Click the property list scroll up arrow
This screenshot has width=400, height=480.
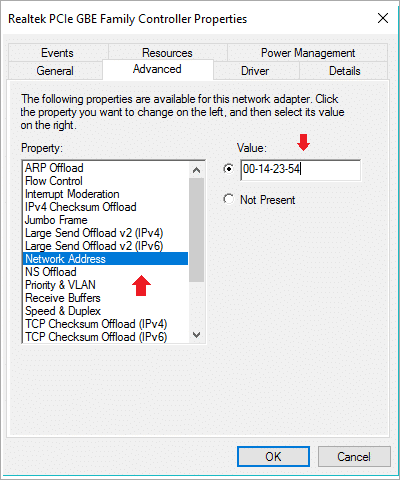tap(197, 170)
